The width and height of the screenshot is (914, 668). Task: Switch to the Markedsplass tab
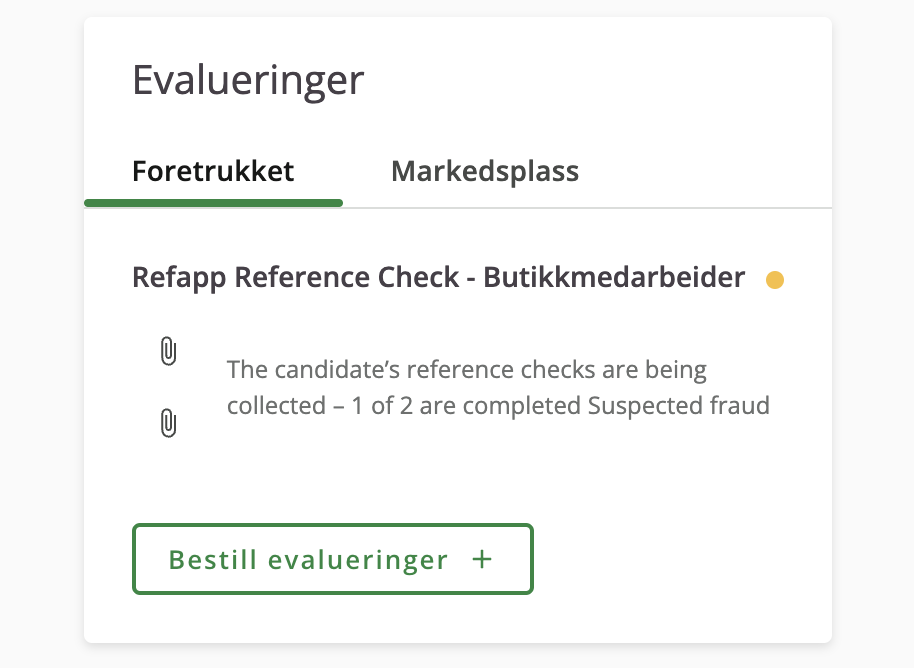point(485,171)
